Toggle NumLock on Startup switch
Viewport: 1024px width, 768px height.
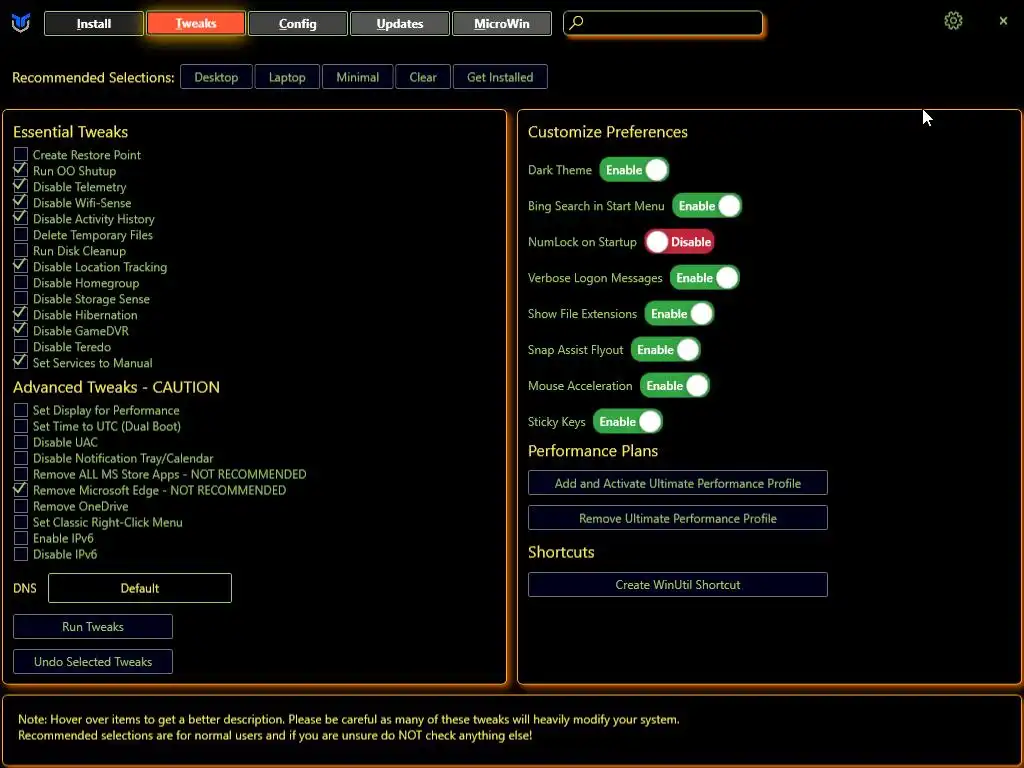(679, 242)
